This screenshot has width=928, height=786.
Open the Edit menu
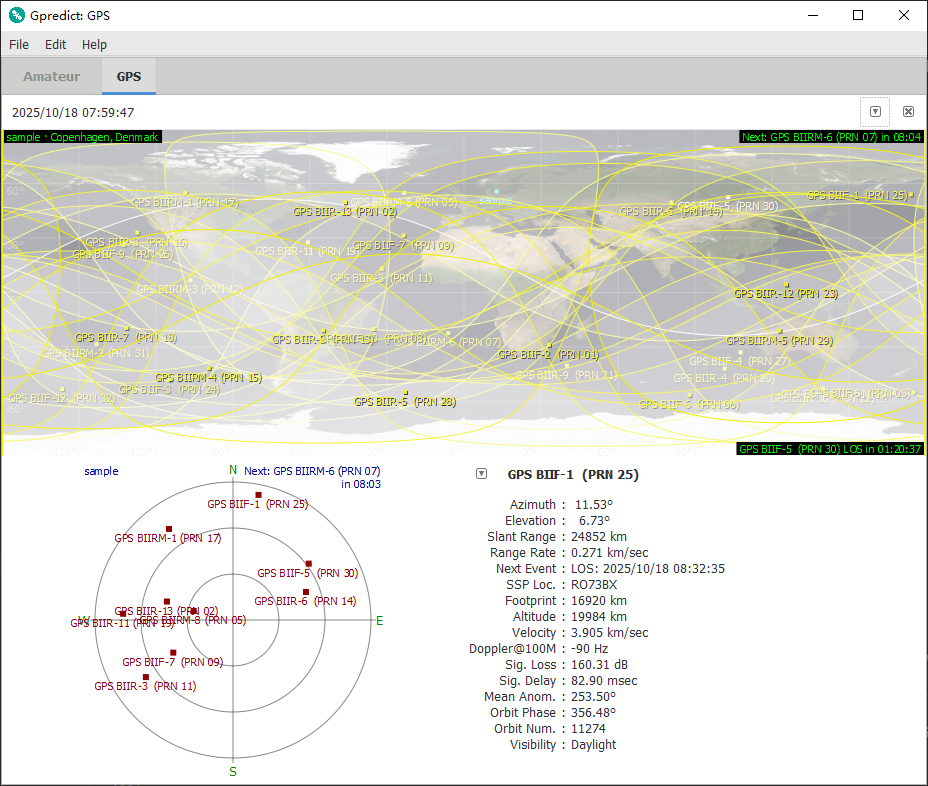tap(56, 44)
